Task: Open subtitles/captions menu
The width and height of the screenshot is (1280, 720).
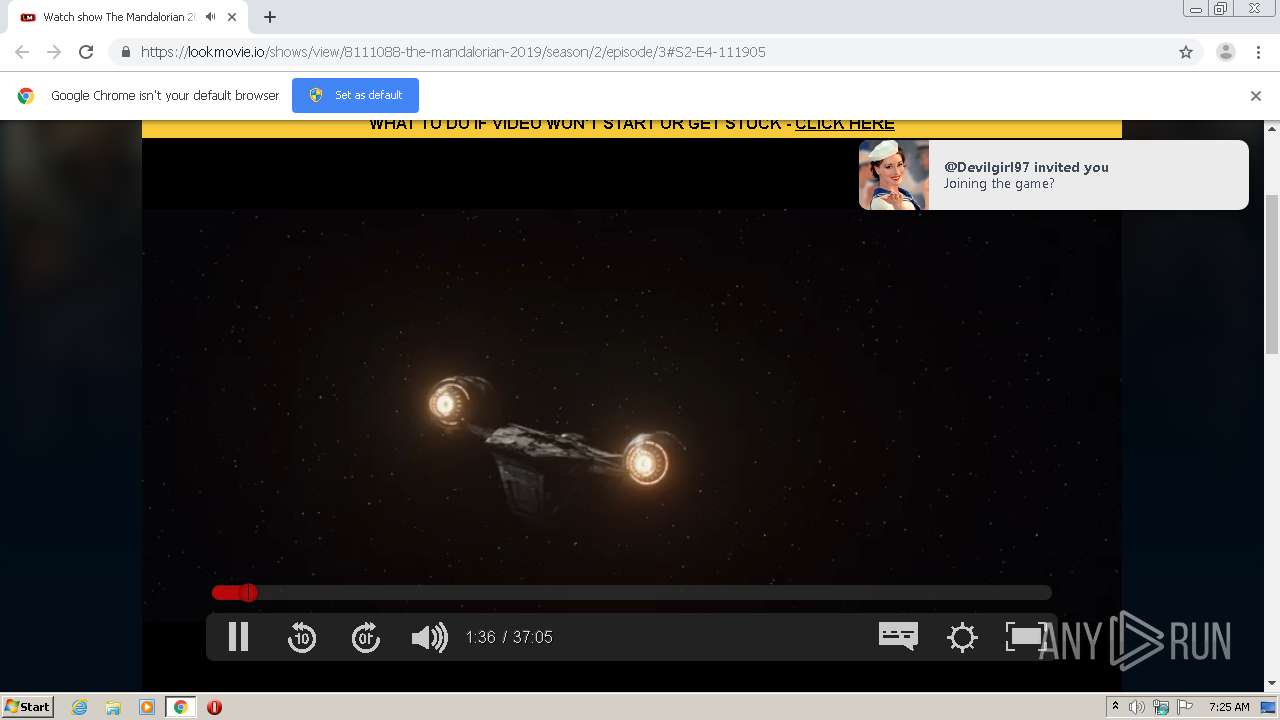Action: click(898, 636)
